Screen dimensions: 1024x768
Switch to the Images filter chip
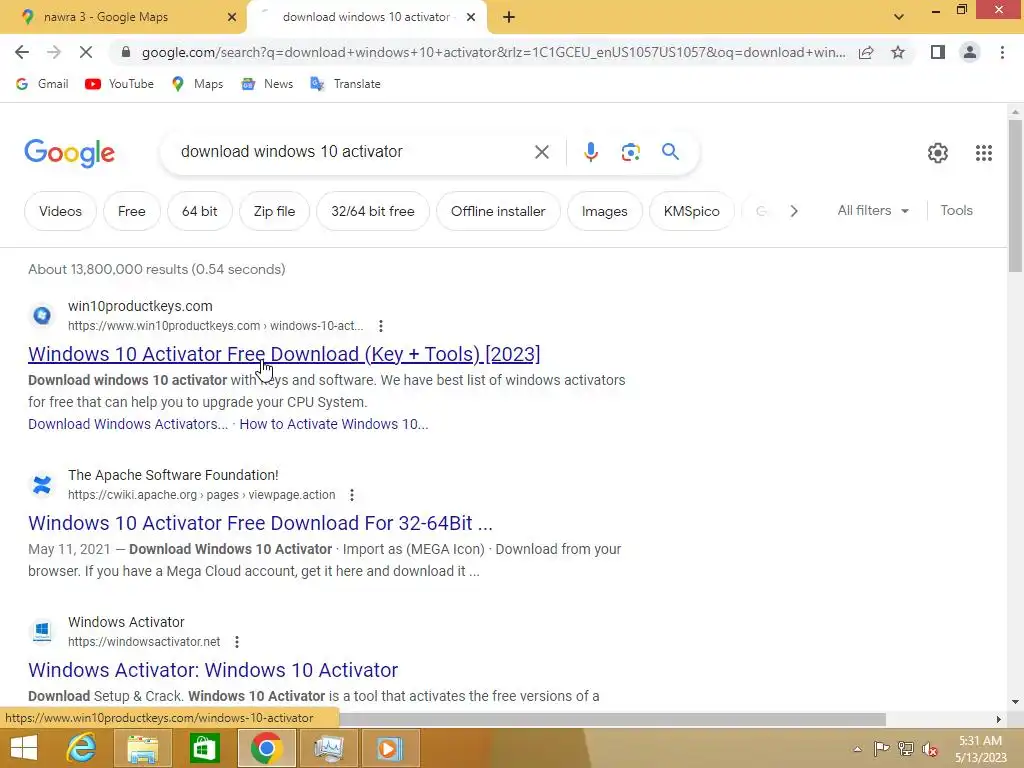[x=605, y=211]
